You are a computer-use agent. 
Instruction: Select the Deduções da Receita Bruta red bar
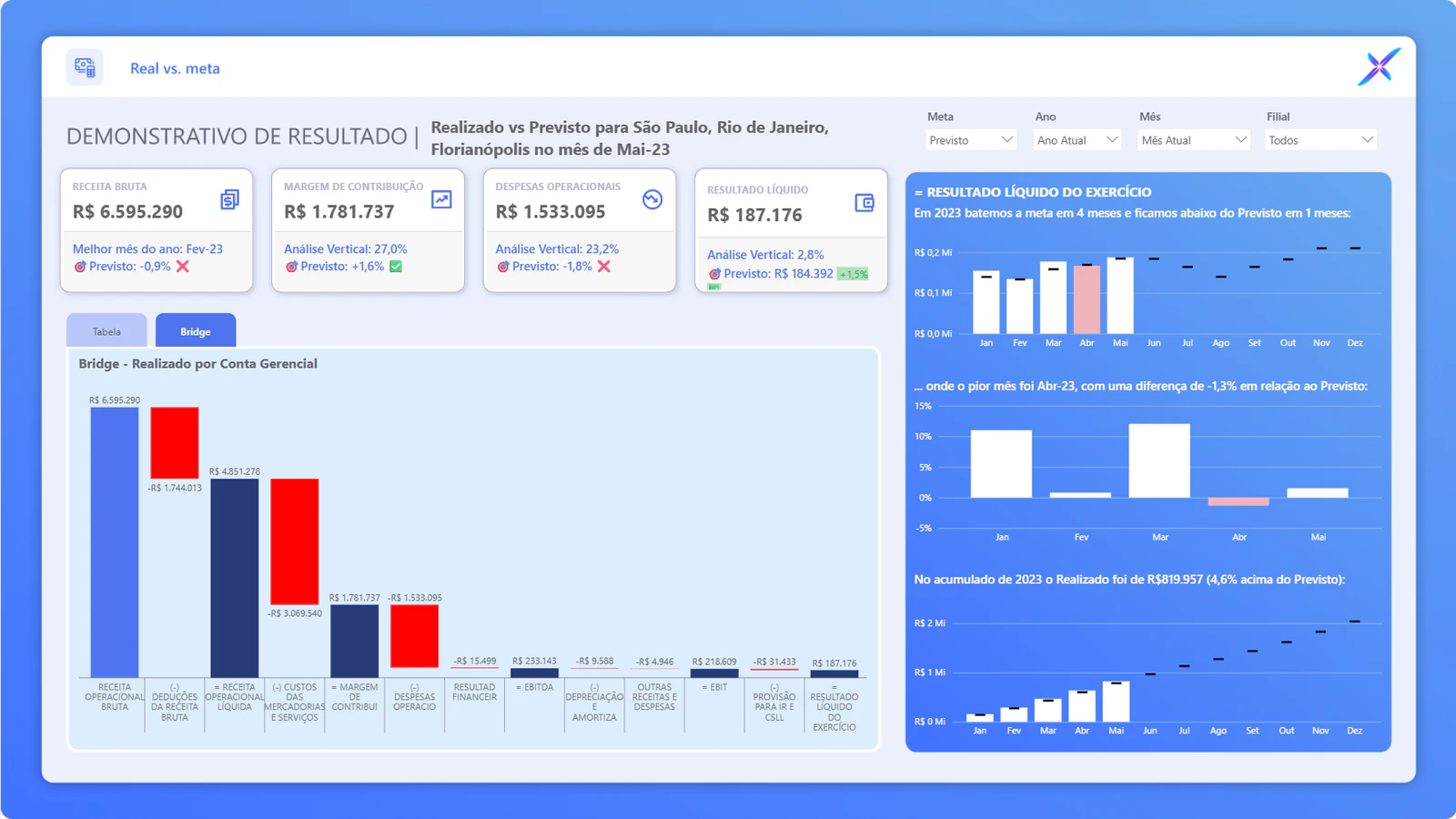[x=175, y=443]
